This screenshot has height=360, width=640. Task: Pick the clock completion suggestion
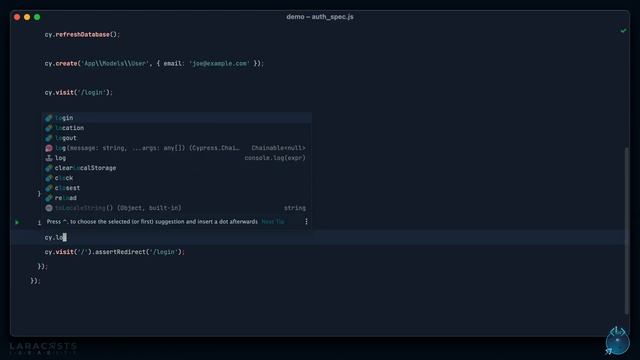coord(177,178)
